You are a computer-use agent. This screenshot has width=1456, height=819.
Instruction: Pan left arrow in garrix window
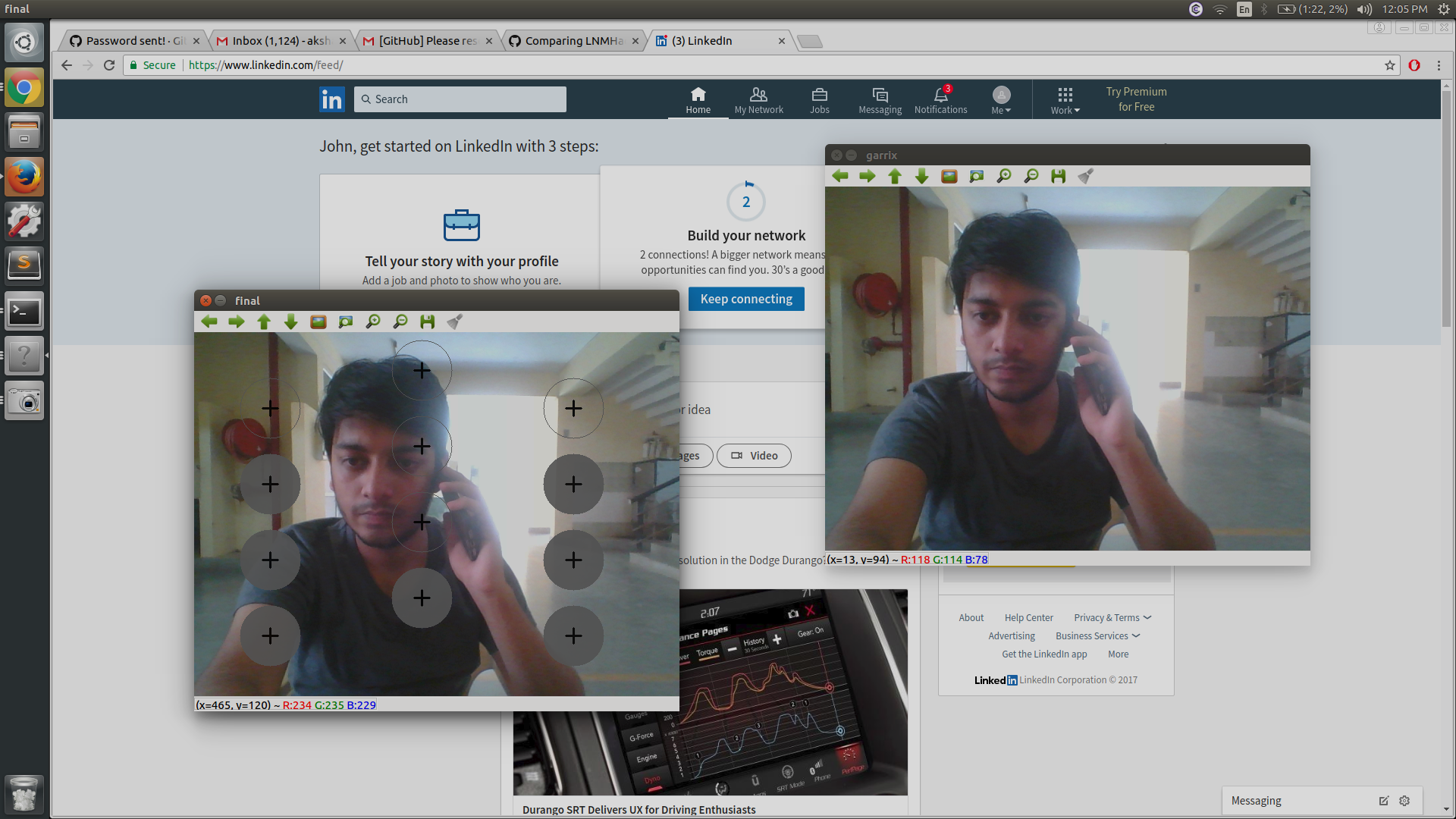coord(840,177)
